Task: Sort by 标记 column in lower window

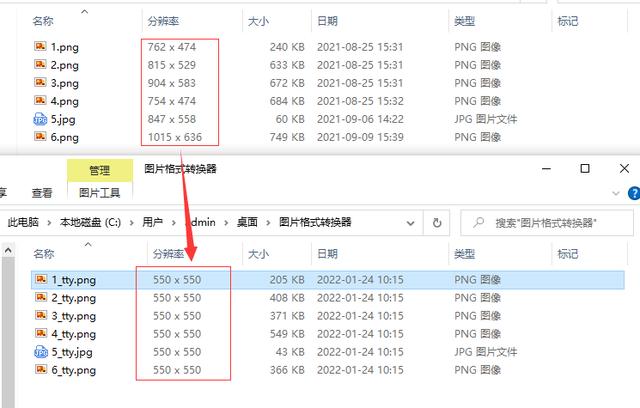Action: (x=568, y=254)
